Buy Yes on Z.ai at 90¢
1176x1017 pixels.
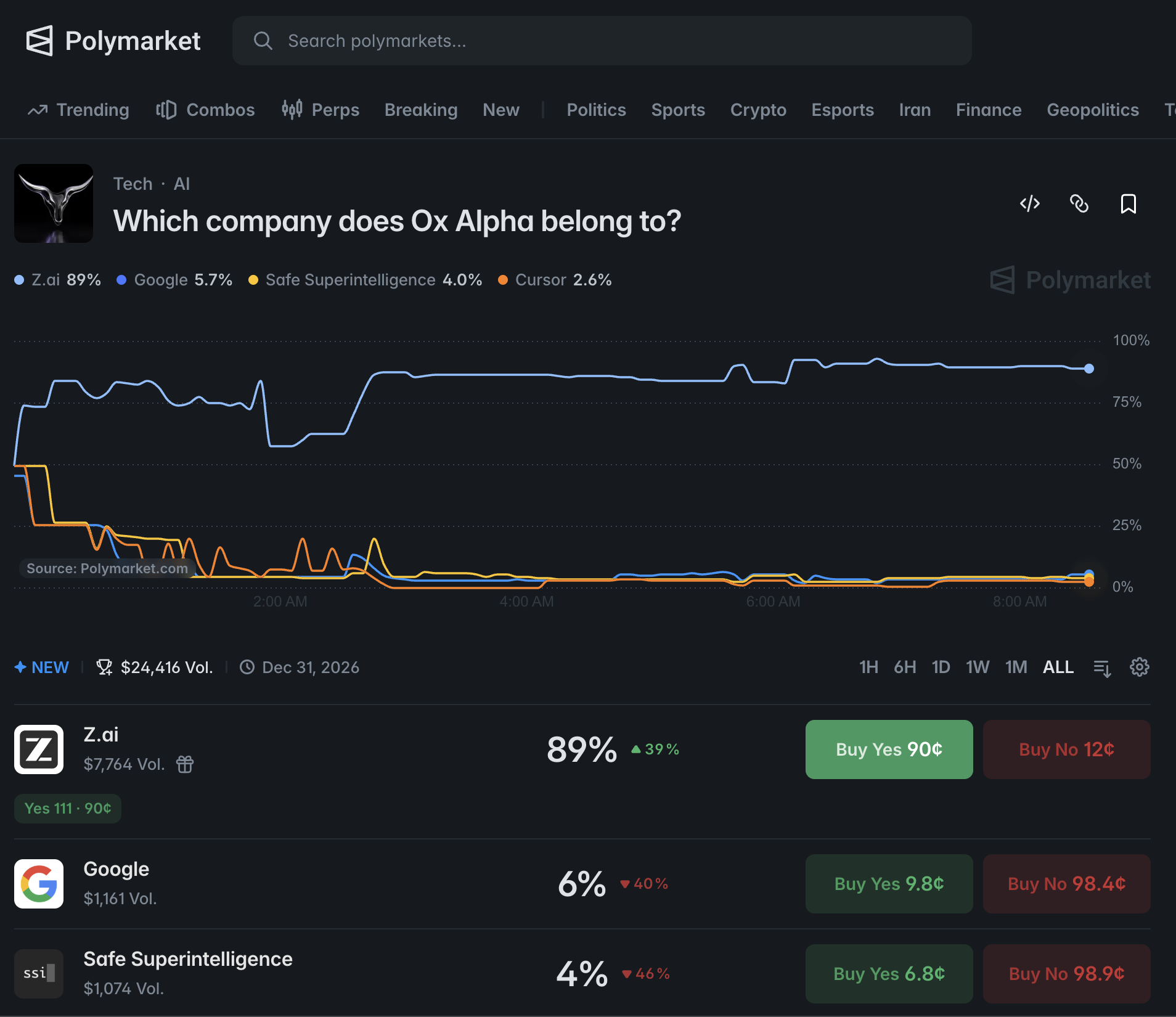tap(889, 749)
